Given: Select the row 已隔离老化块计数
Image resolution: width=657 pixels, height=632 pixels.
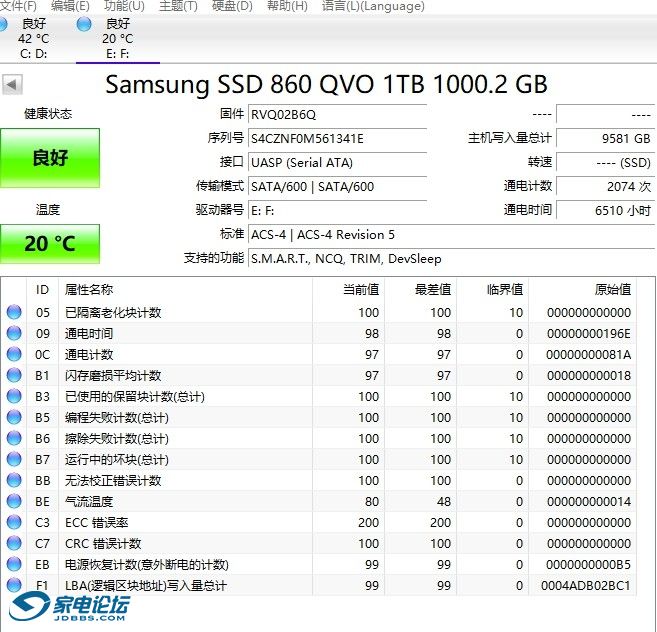Looking at the screenshot, I should 319,313.
